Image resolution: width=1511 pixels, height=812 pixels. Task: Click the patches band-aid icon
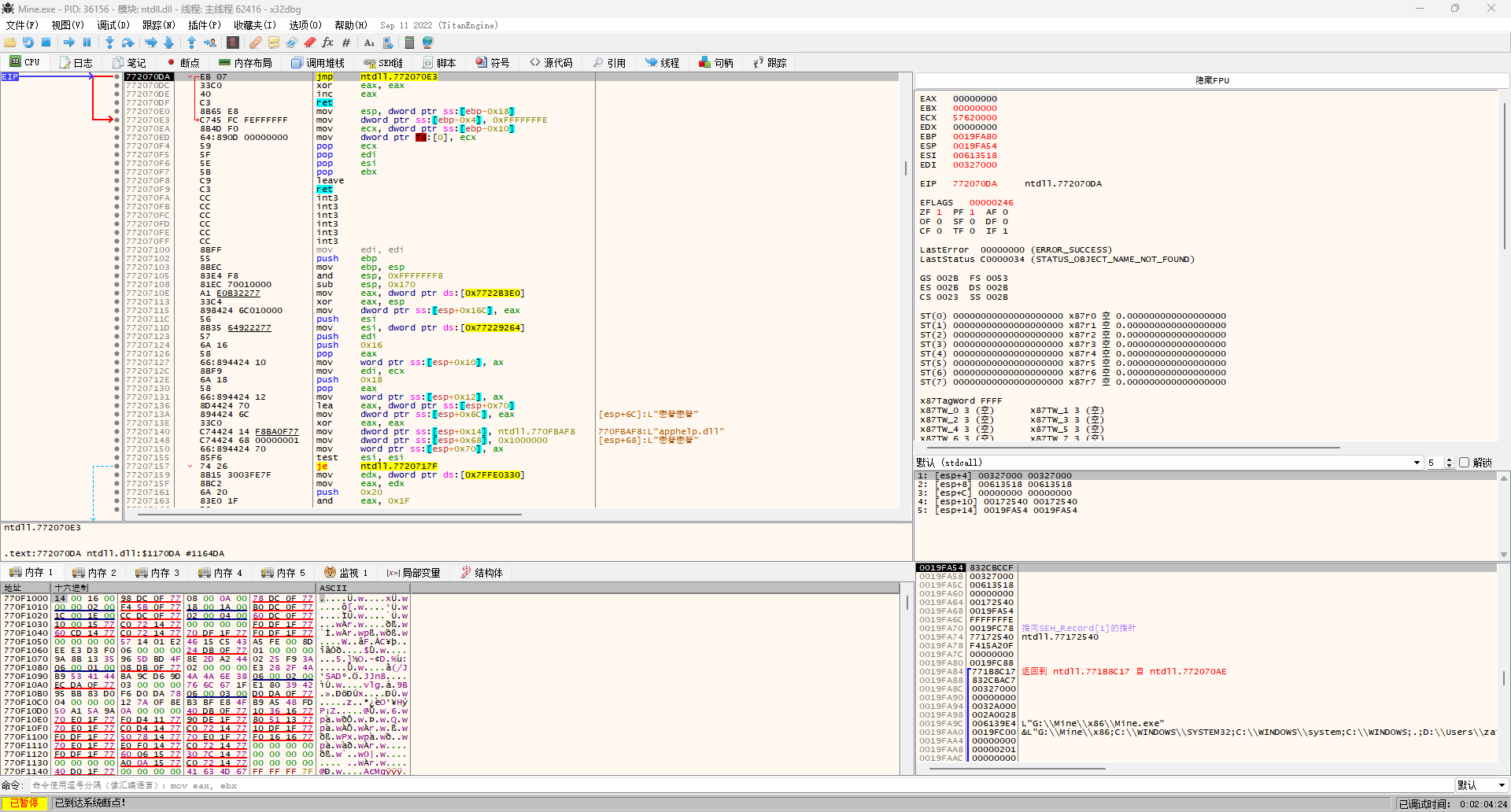tap(256, 42)
